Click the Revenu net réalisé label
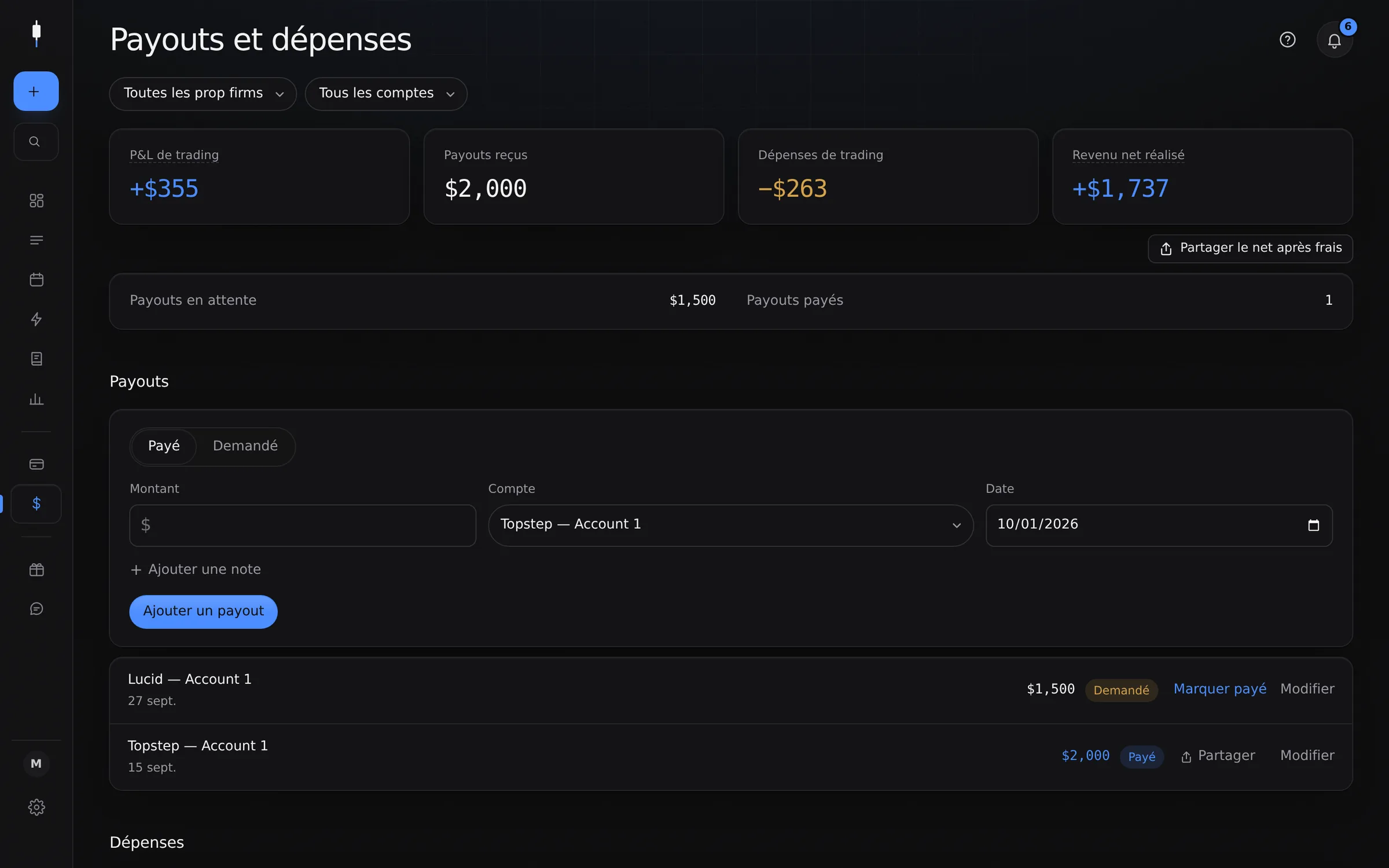 (x=1128, y=155)
